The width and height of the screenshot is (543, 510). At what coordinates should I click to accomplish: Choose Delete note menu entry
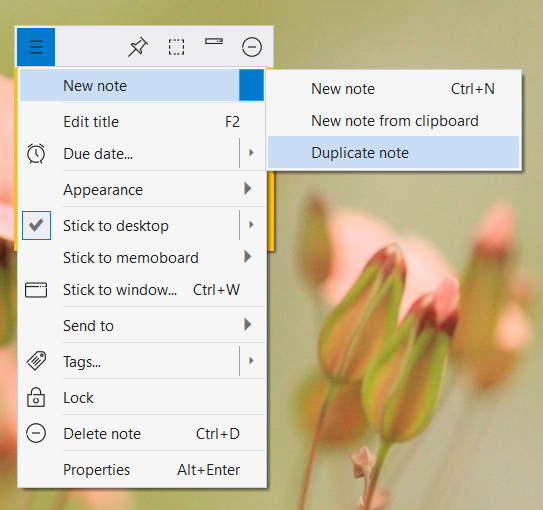point(142,434)
